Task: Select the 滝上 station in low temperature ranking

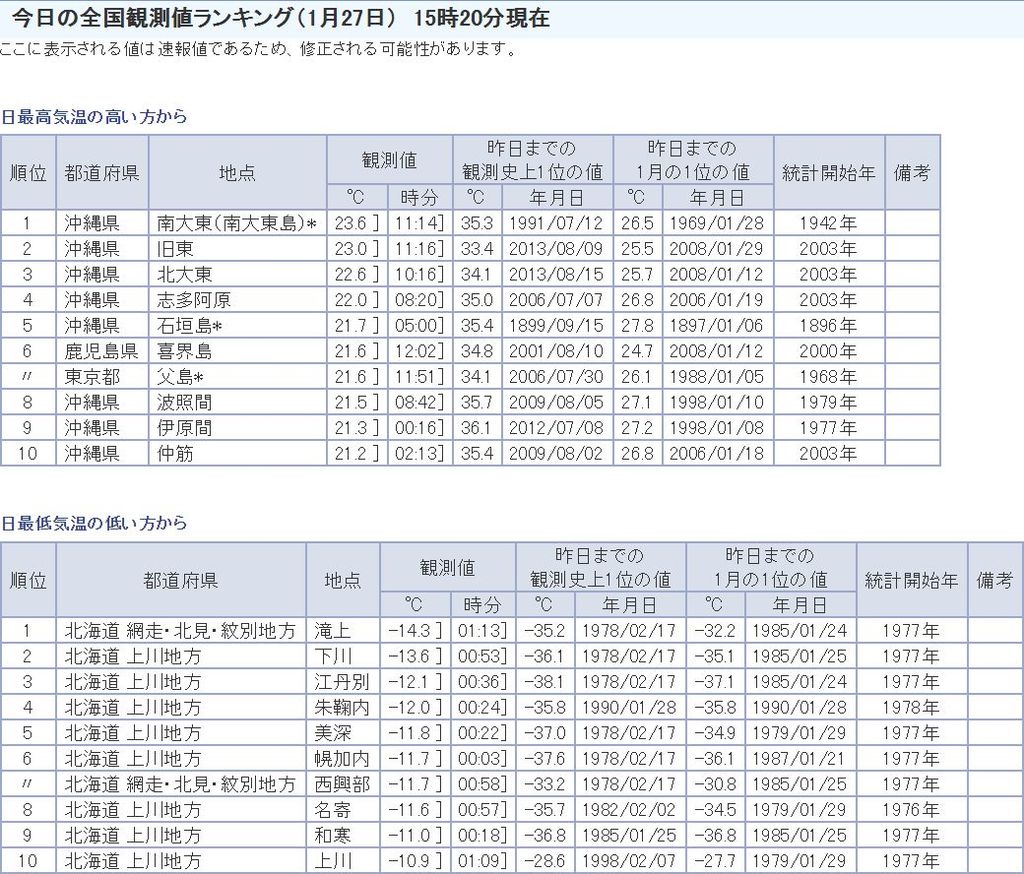Action: [332, 631]
